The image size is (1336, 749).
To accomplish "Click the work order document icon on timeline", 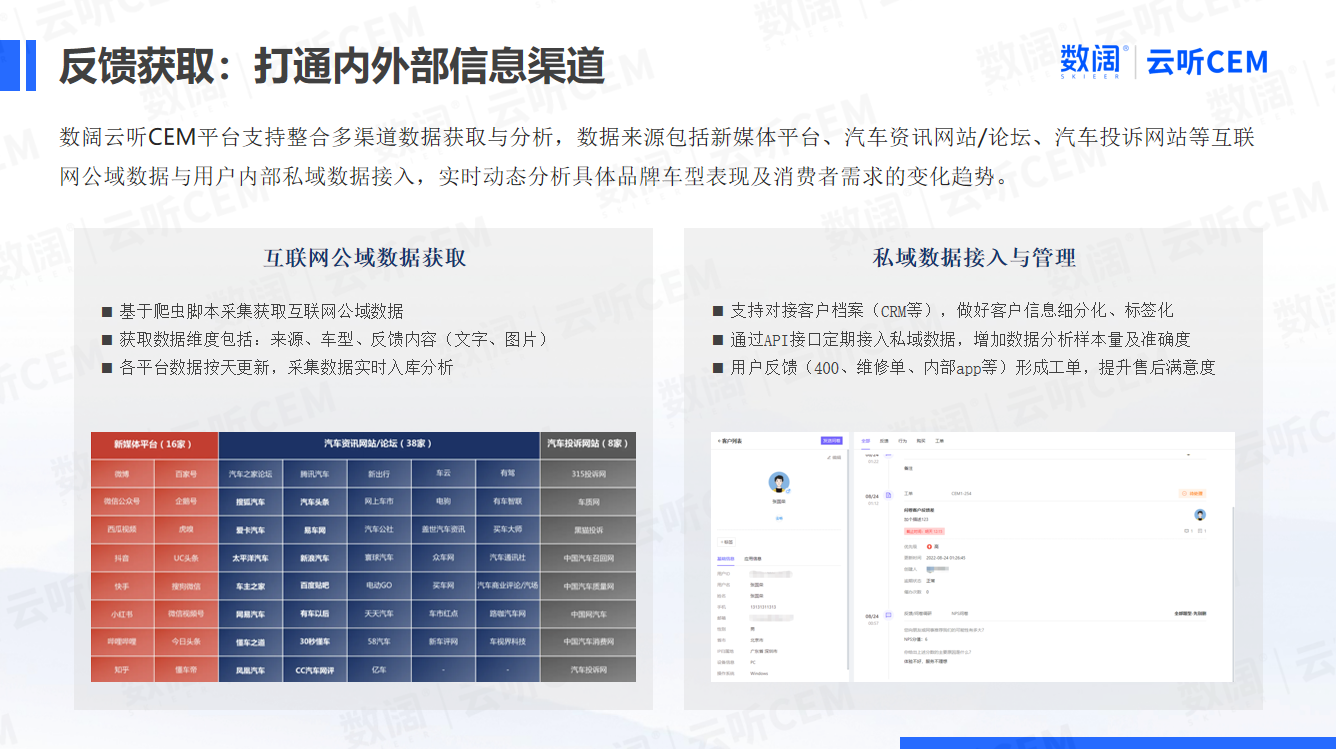I will (x=889, y=495).
